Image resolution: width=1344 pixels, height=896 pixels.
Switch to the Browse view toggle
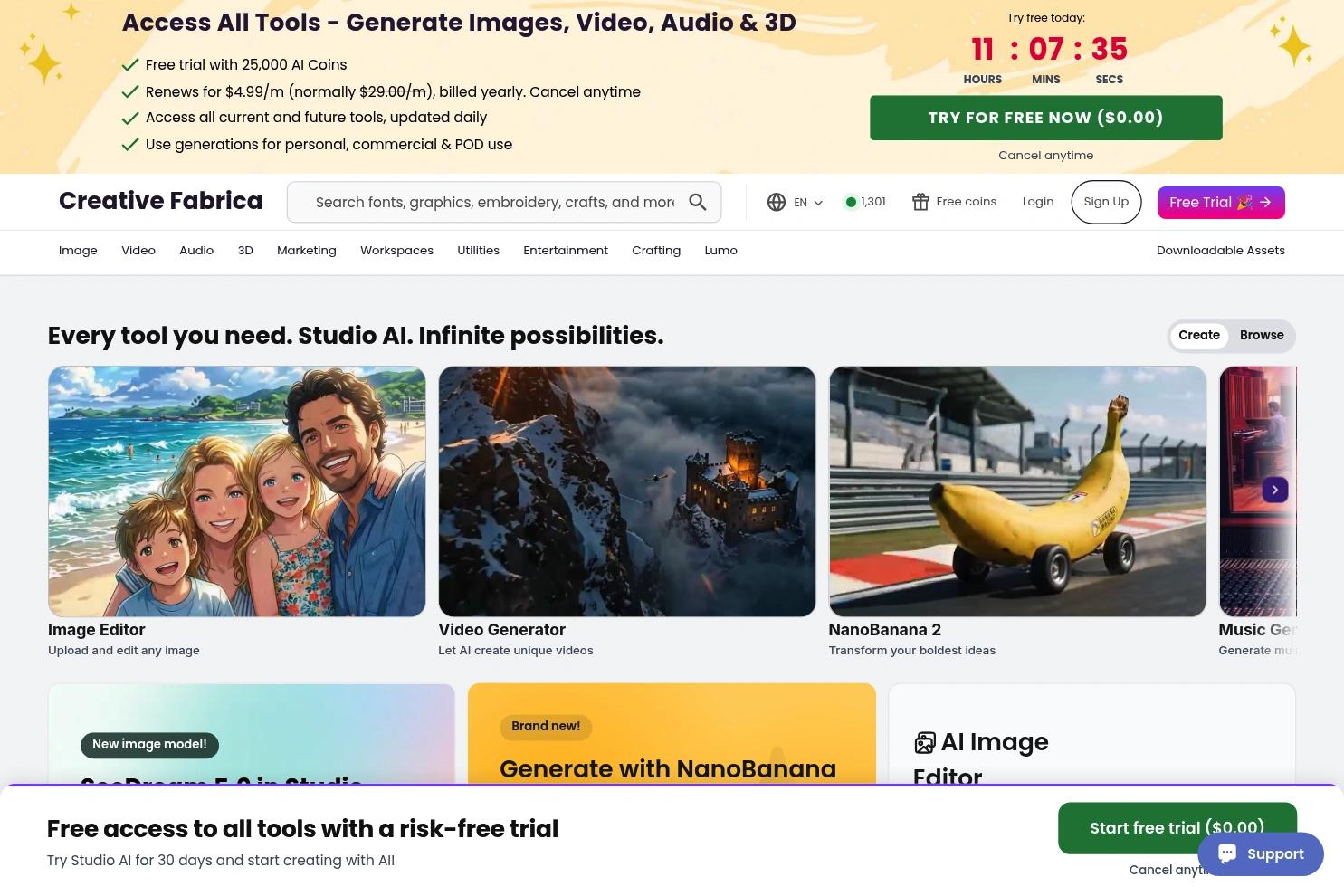click(1262, 335)
